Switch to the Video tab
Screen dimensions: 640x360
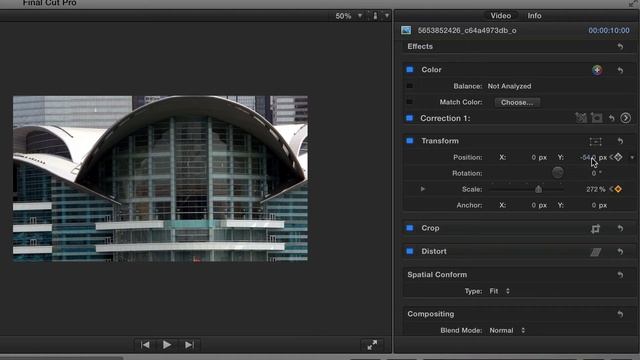[501, 16]
